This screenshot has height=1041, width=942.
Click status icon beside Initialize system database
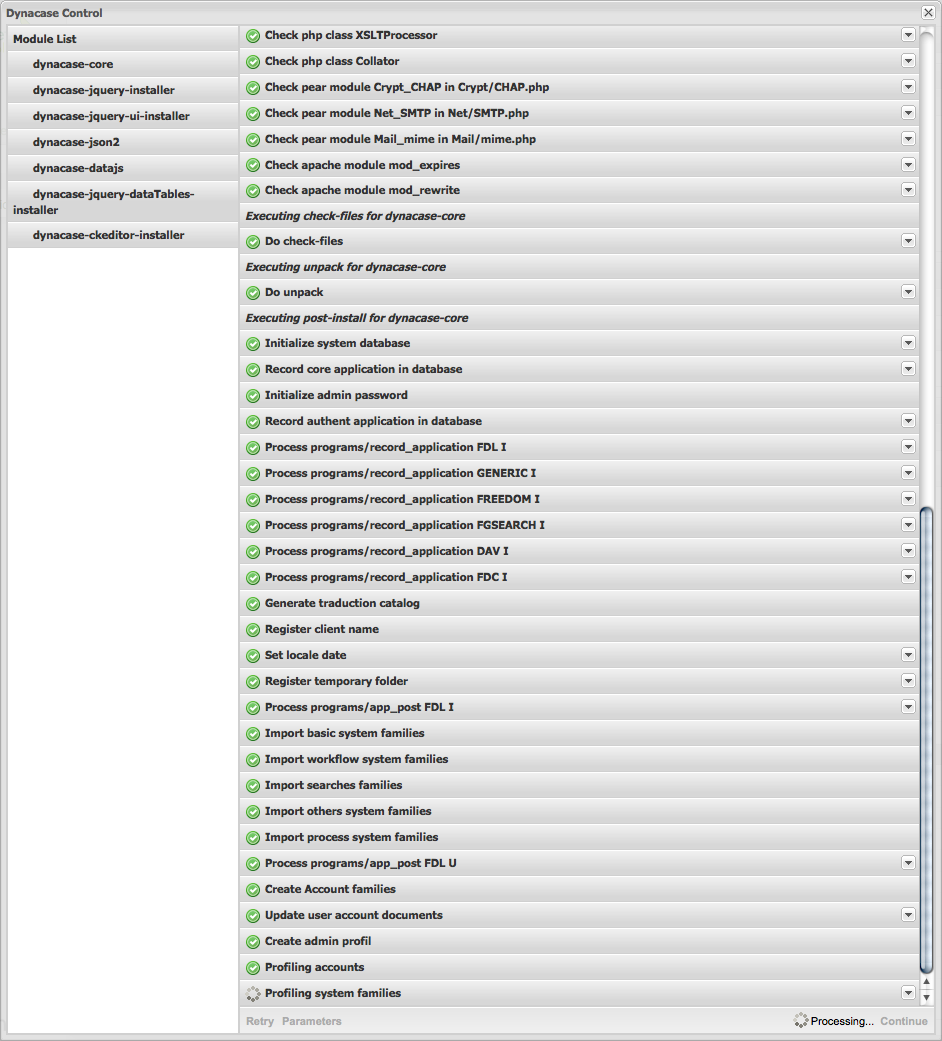click(253, 344)
